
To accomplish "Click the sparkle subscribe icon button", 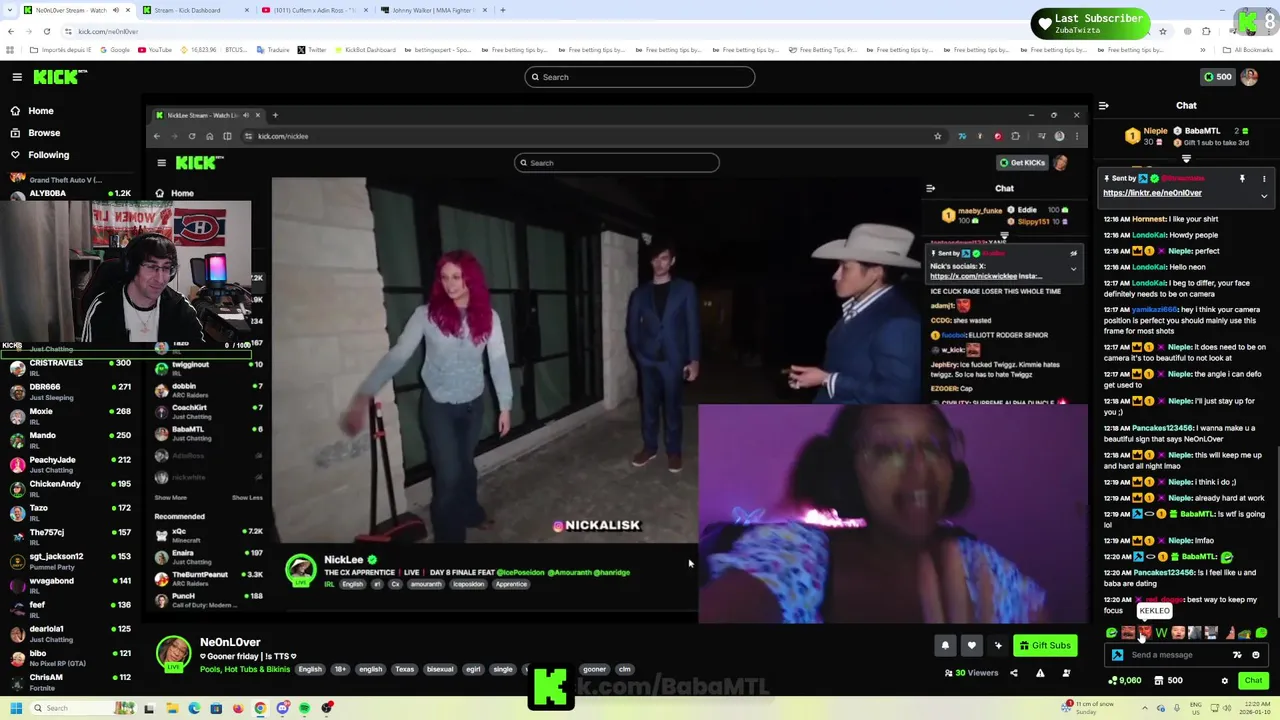I will [x=997, y=646].
